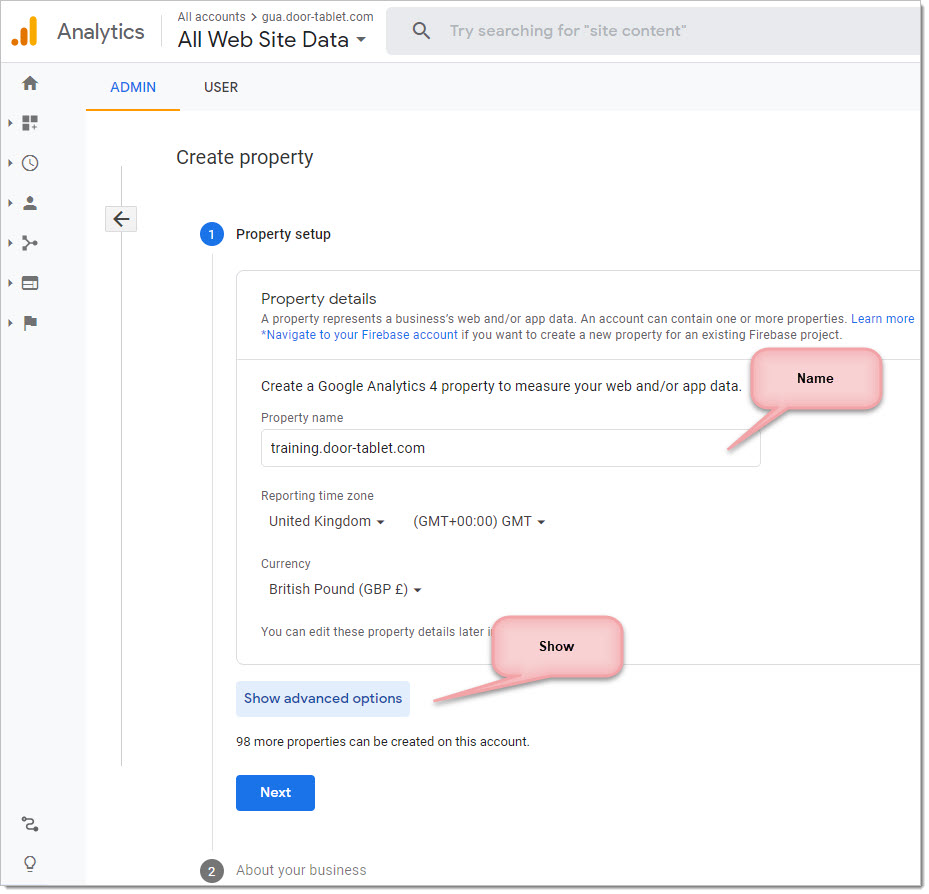Open the United Kingdom country dropdown
The height and width of the screenshot is (894, 929).
(x=327, y=523)
